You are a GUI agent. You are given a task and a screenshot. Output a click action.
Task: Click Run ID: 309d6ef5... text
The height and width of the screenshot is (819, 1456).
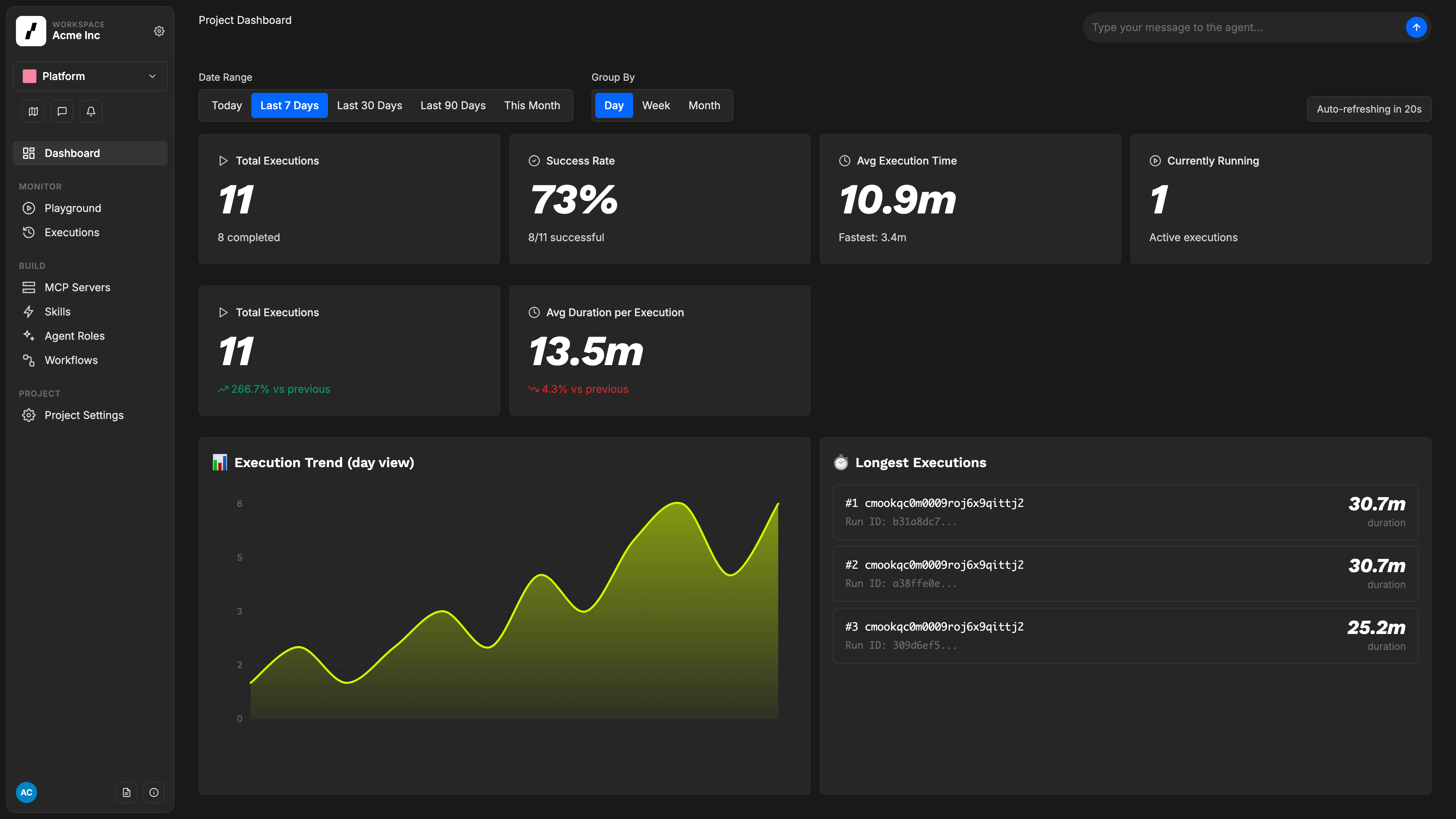[901, 645]
